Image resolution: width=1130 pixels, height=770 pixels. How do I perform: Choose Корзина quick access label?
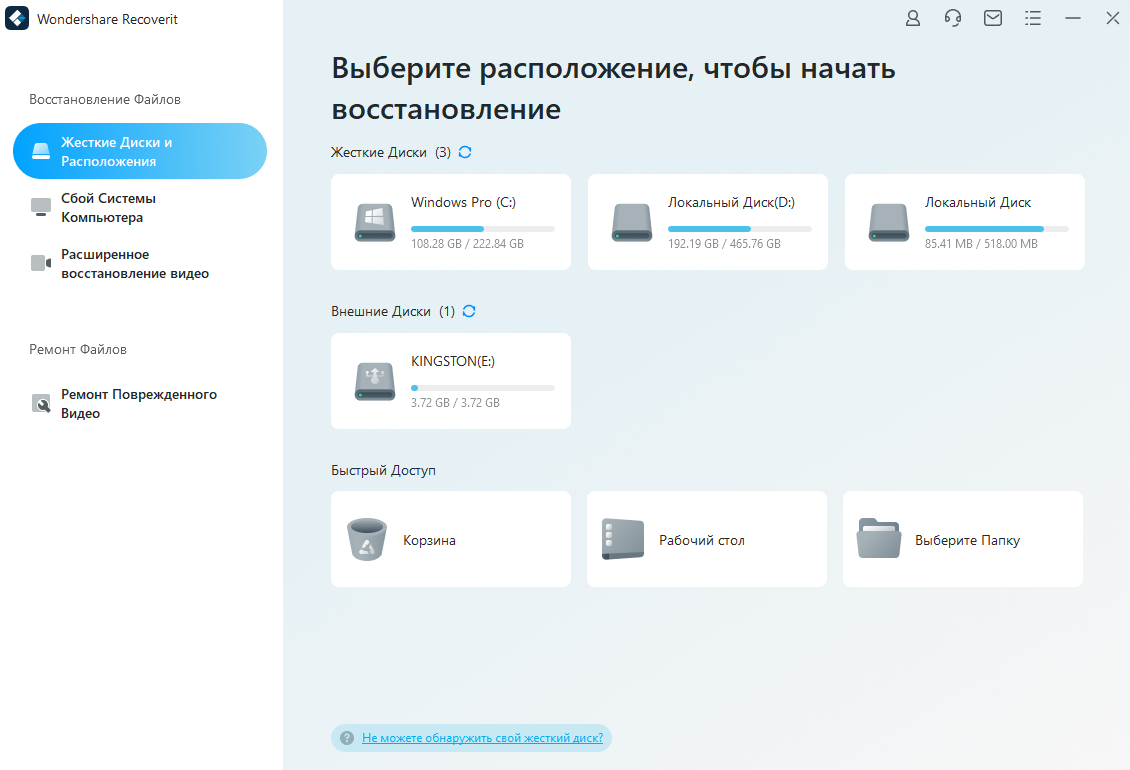(430, 540)
